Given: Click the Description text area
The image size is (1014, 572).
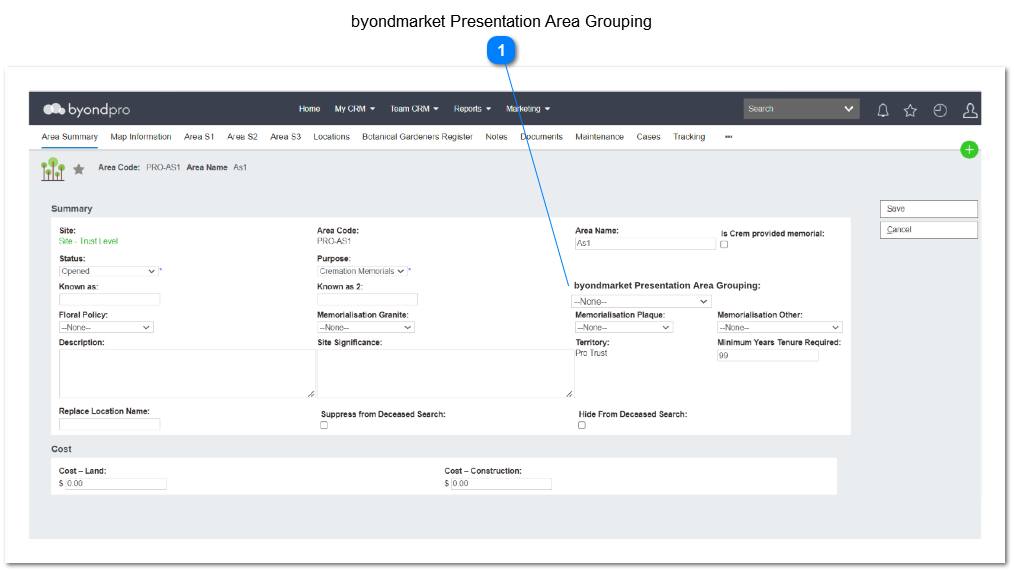Looking at the screenshot, I should [x=187, y=374].
